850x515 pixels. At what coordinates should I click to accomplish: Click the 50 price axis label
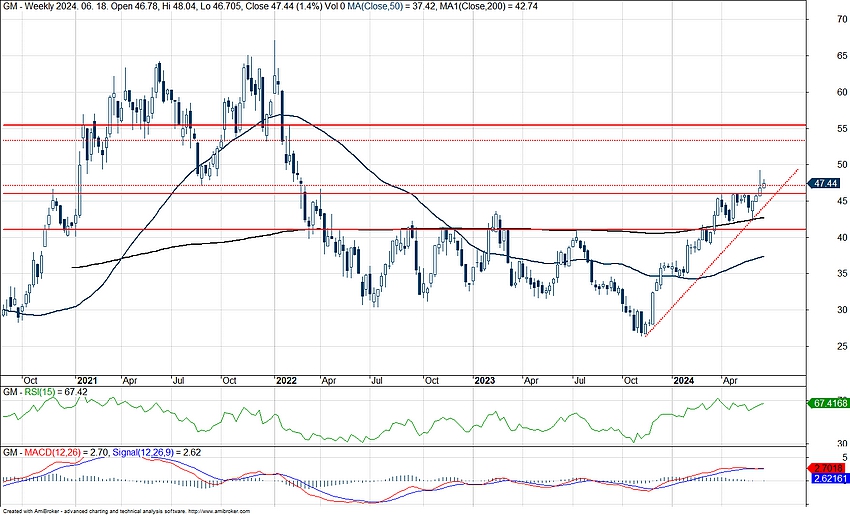point(842,165)
